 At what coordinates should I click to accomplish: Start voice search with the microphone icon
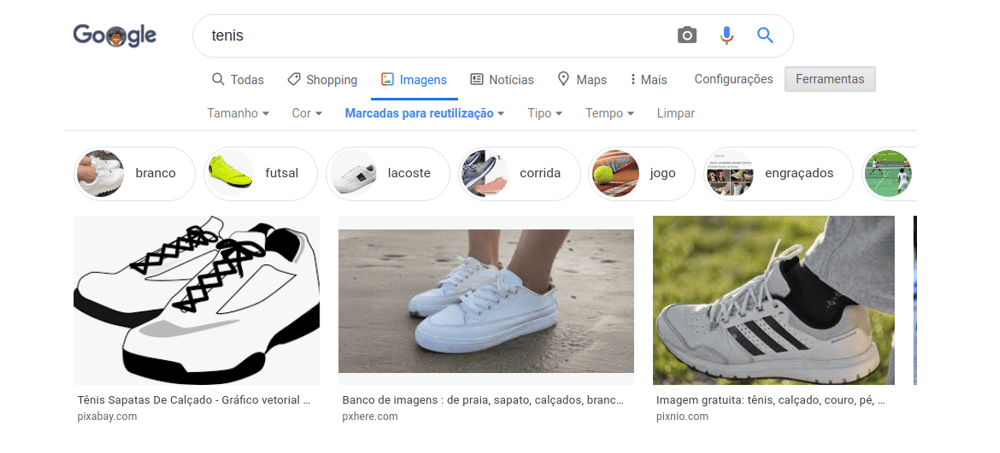point(726,35)
